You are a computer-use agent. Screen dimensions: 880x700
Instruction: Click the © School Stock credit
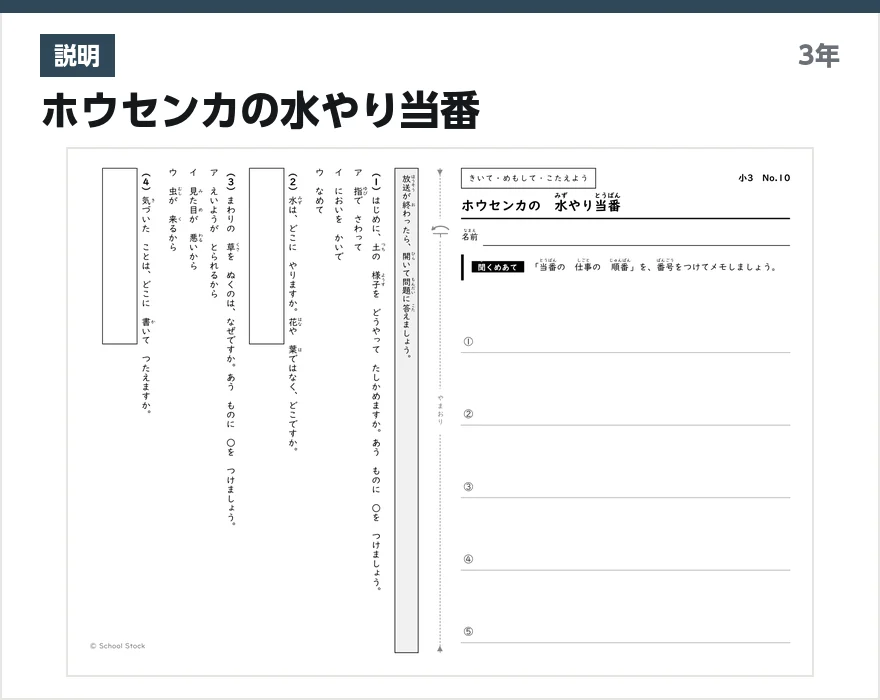(117, 646)
